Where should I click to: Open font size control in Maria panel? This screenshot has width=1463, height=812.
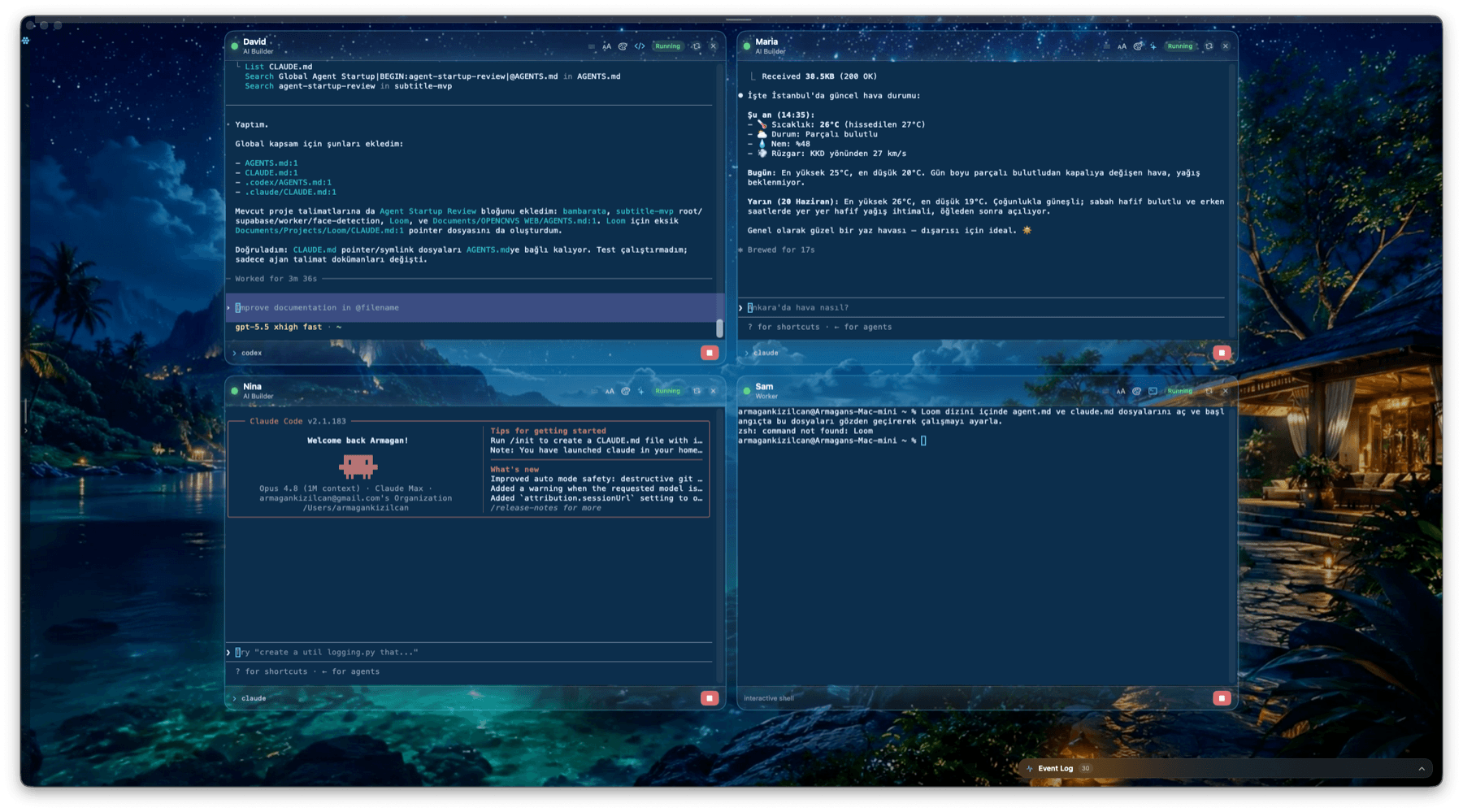[1122, 46]
